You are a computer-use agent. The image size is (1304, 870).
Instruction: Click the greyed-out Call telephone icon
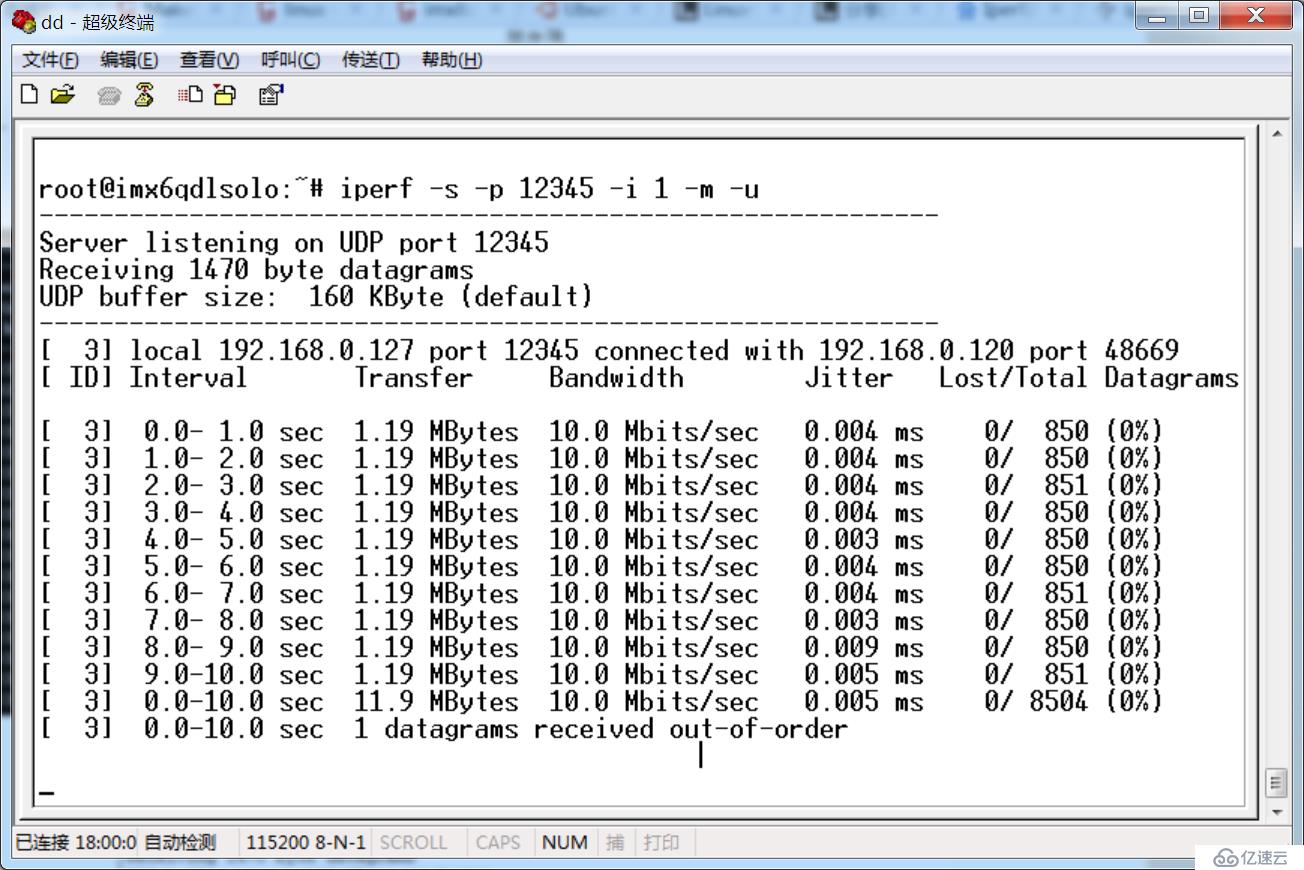coord(110,95)
